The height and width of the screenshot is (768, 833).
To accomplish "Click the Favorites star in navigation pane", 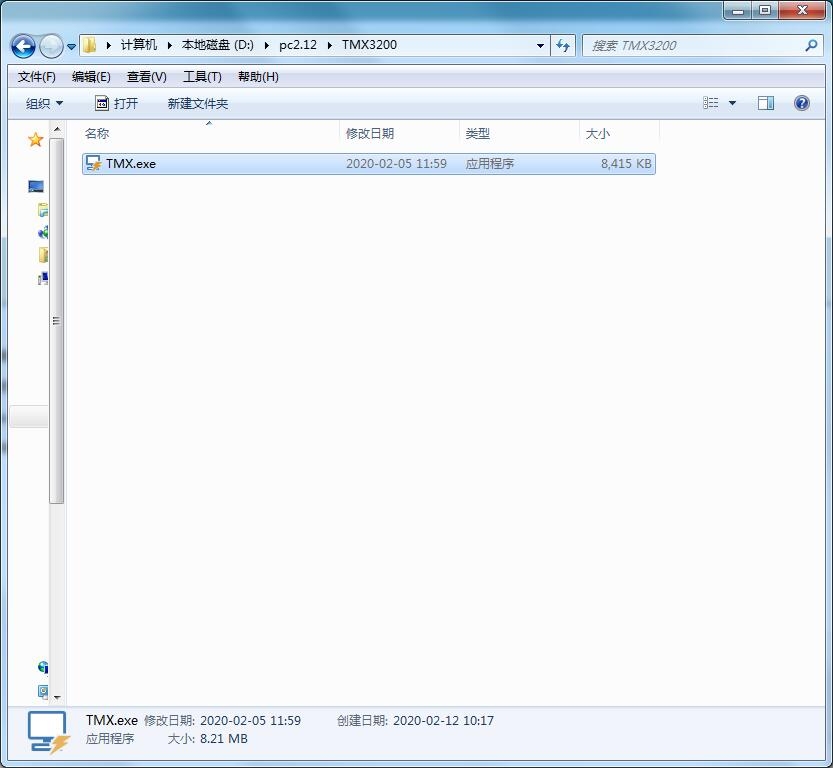I will (35, 140).
